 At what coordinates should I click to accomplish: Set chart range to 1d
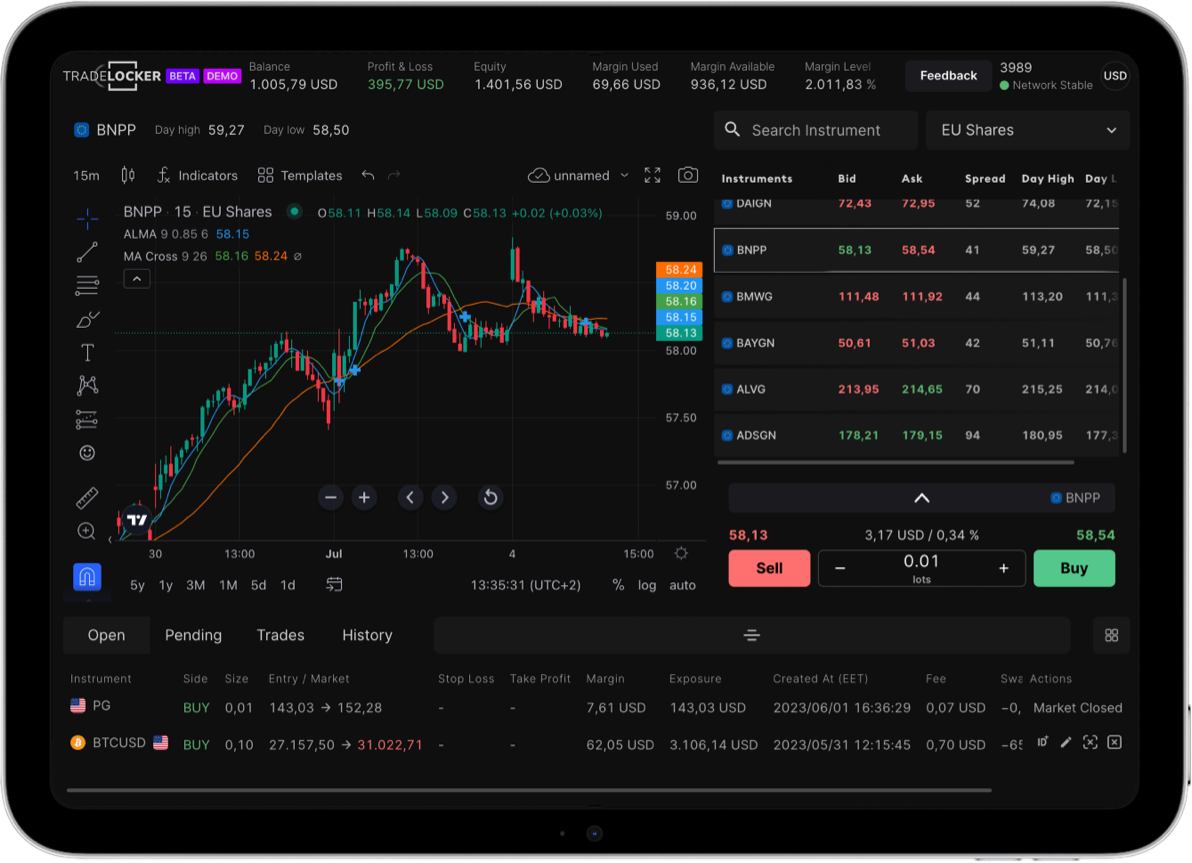pyautogui.click(x=288, y=585)
